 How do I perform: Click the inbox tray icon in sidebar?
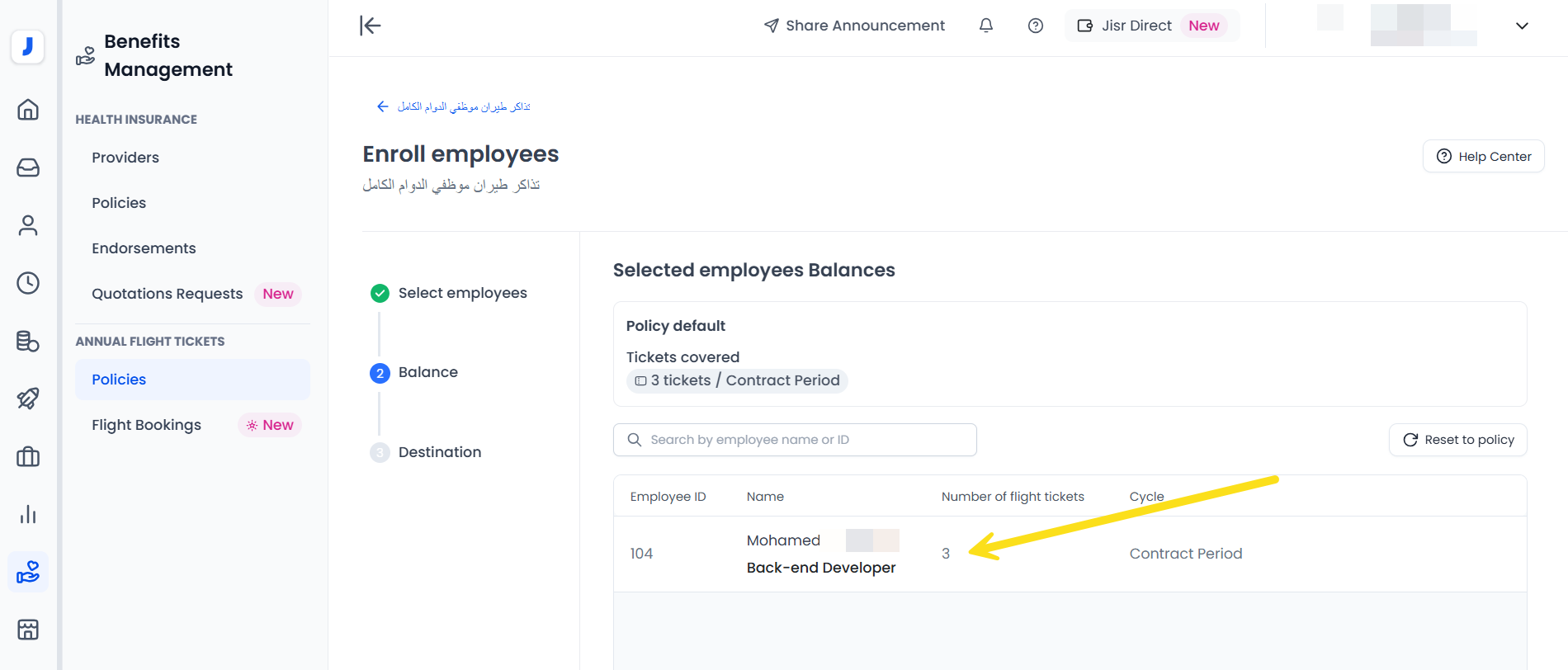pyautogui.click(x=28, y=167)
